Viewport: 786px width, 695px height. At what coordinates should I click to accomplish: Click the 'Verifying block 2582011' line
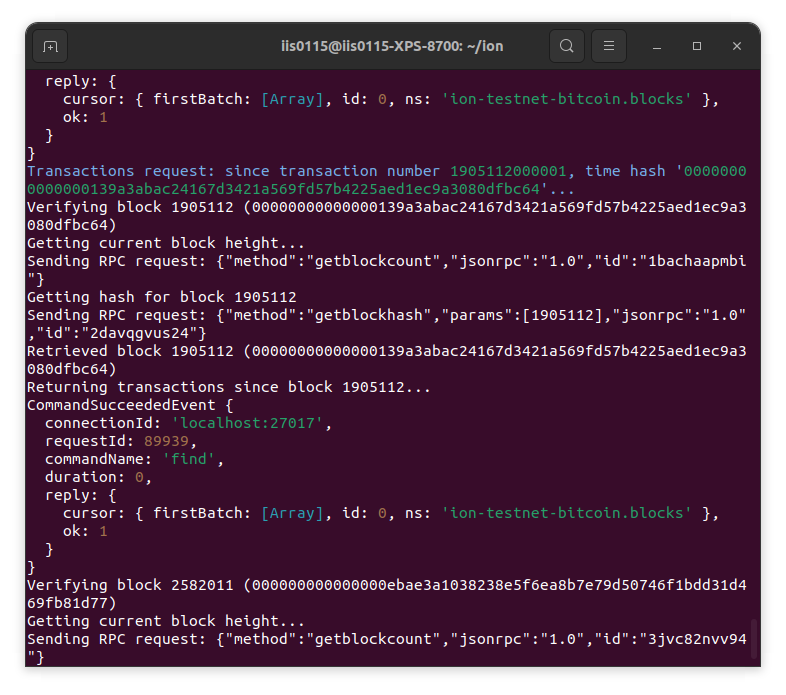click(386, 594)
